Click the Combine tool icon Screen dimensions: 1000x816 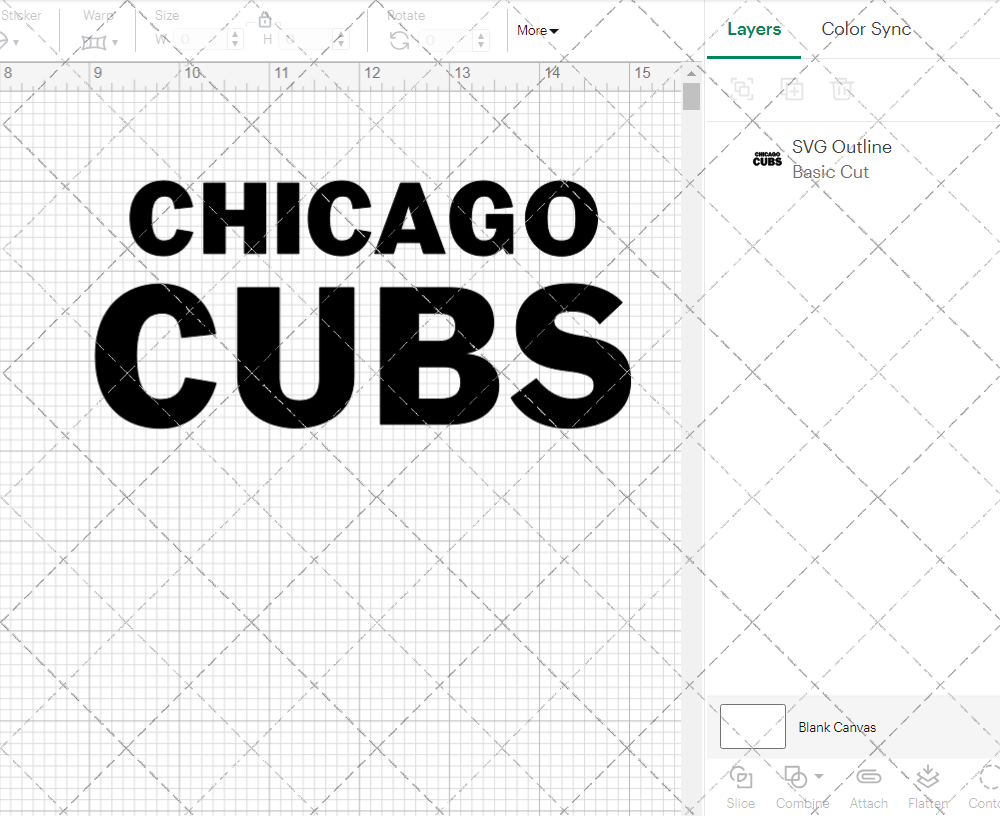pos(795,776)
